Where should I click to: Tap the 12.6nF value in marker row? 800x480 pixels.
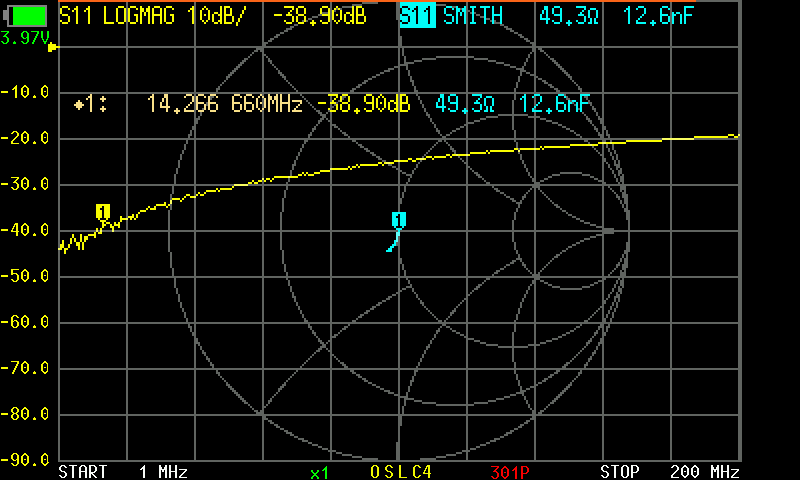click(x=554, y=104)
